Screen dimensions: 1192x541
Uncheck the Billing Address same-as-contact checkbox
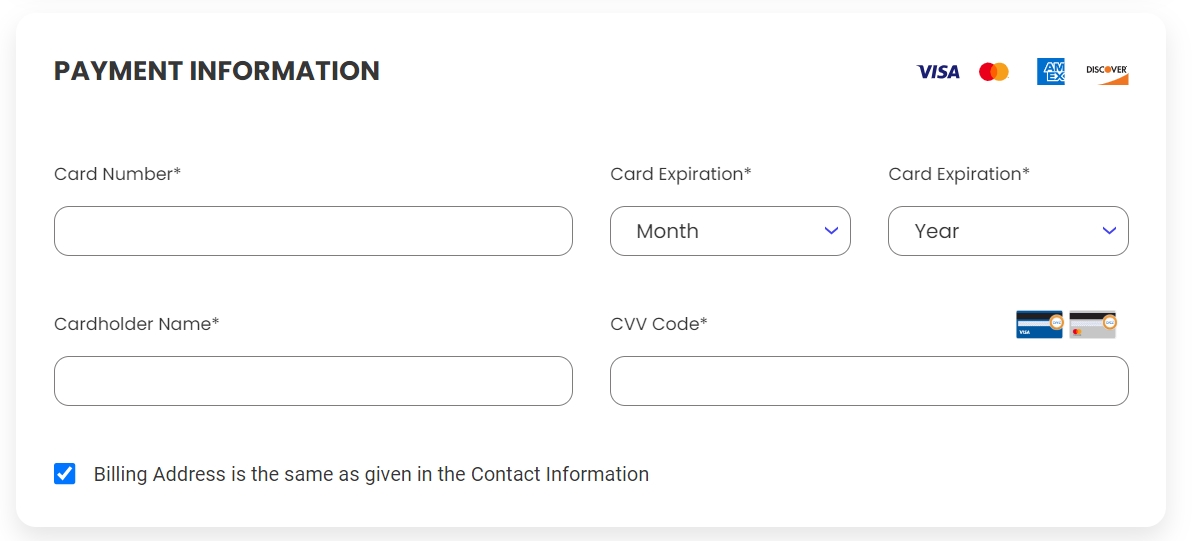click(65, 474)
